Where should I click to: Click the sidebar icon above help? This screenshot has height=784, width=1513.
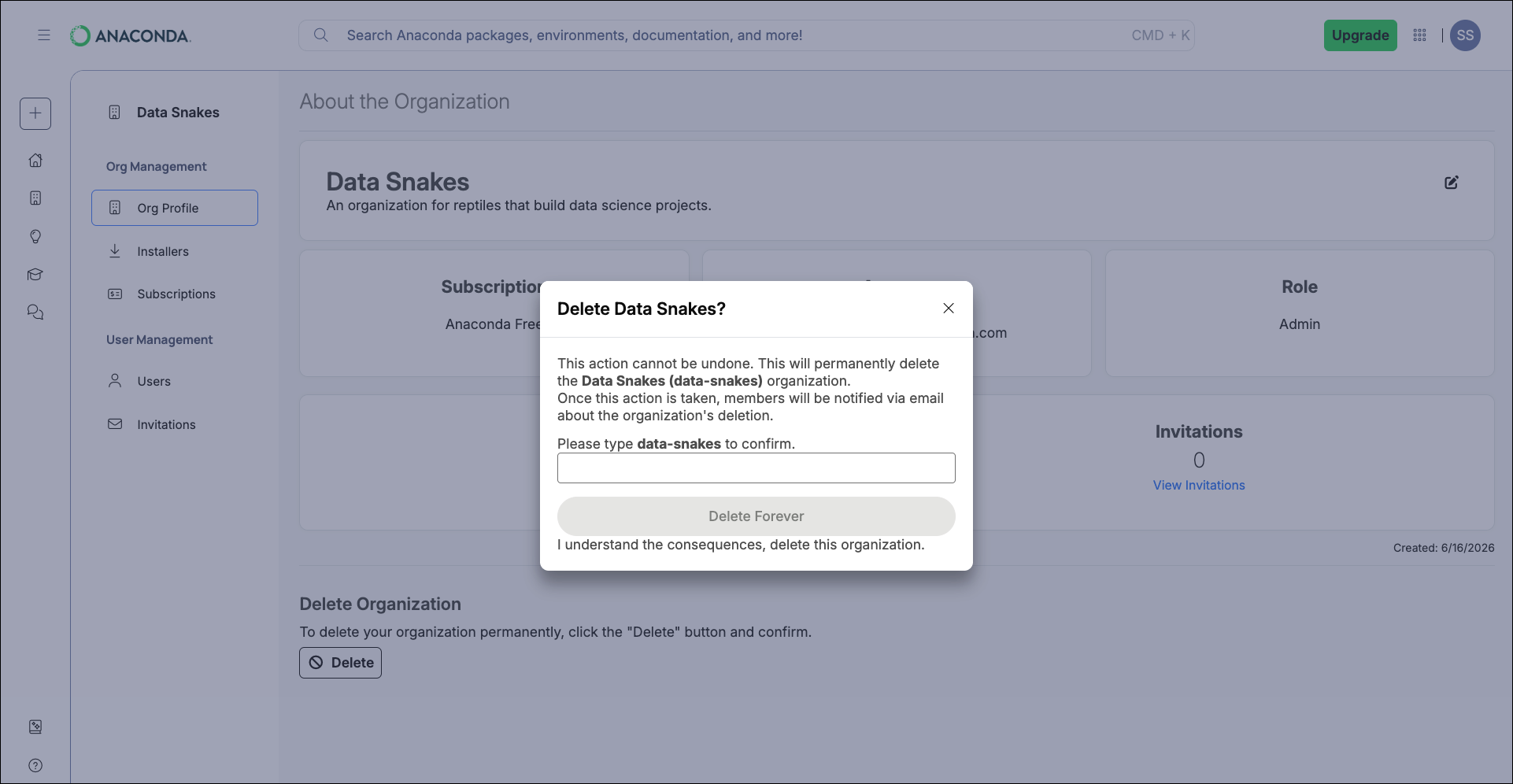(x=35, y=727)
